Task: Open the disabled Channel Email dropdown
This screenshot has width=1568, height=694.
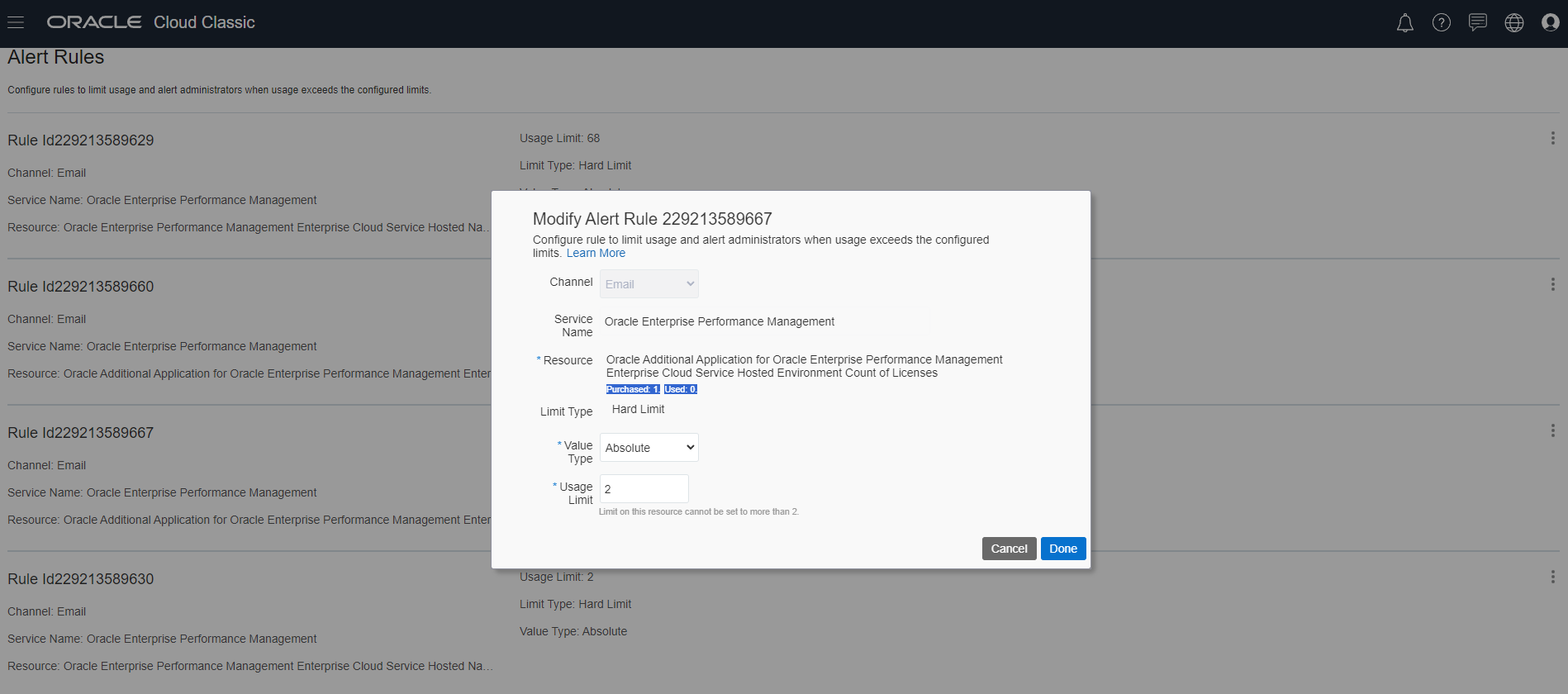Action: pos(649,284)
